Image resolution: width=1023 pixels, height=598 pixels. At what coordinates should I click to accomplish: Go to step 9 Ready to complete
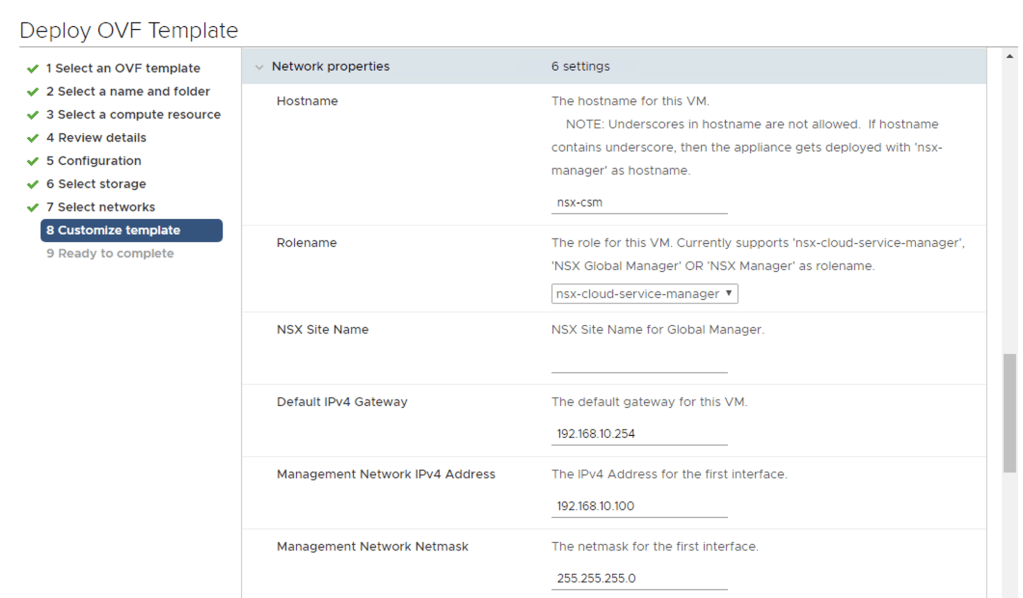109,254
